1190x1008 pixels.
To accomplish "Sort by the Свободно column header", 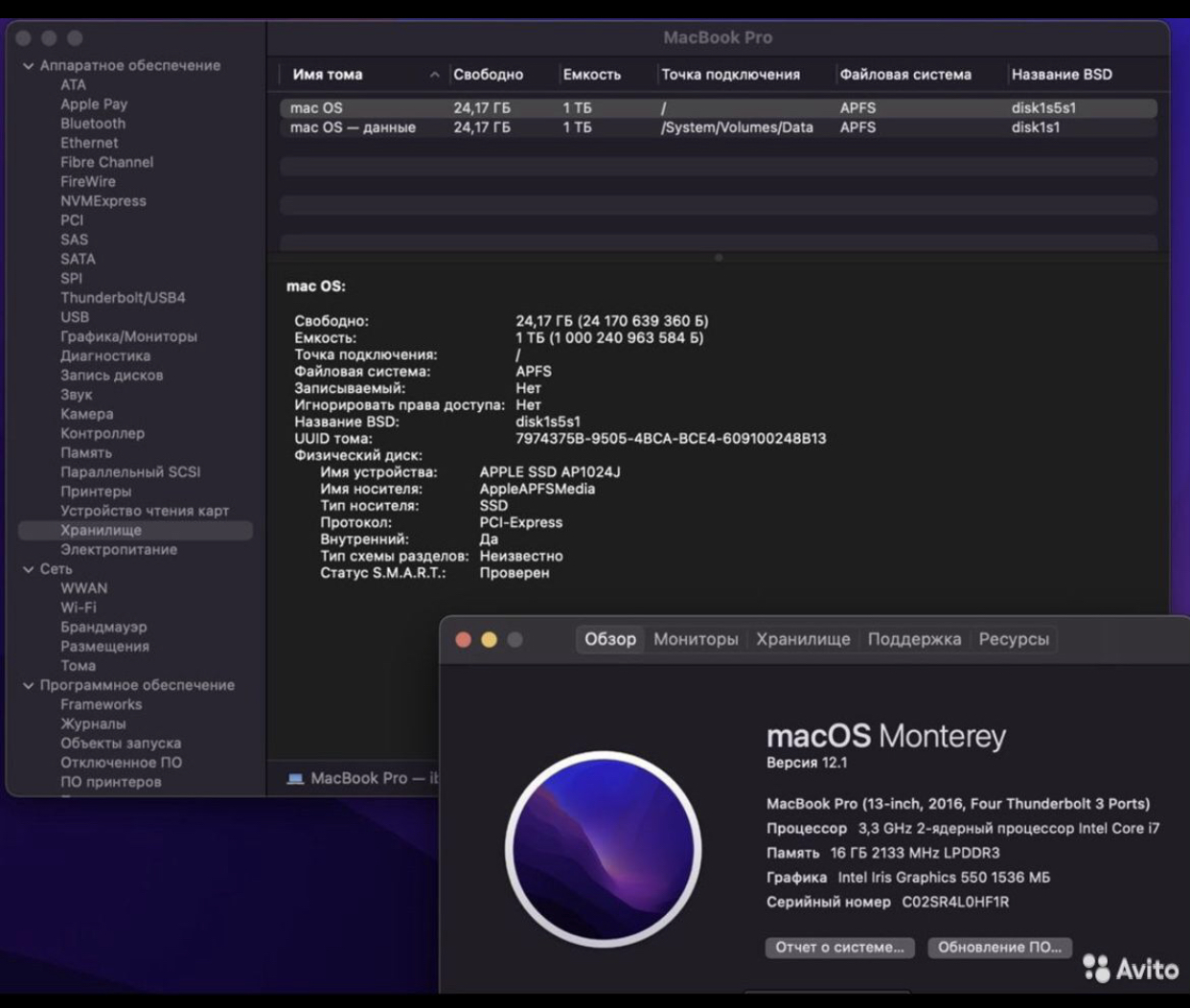I will [488, 75].
